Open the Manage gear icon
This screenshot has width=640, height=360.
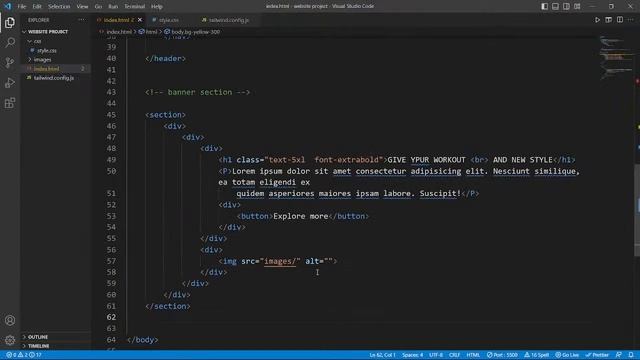point(10,340)
